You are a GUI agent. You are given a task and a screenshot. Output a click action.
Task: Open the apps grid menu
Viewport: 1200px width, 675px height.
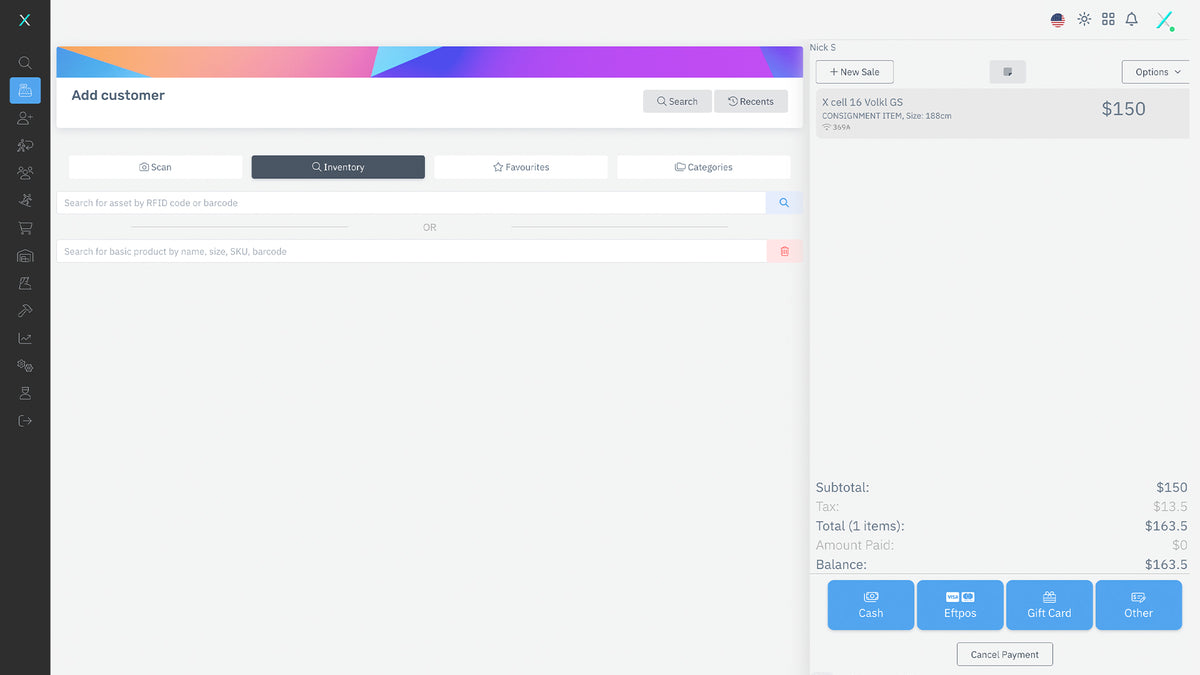[x=1108, y=19]
